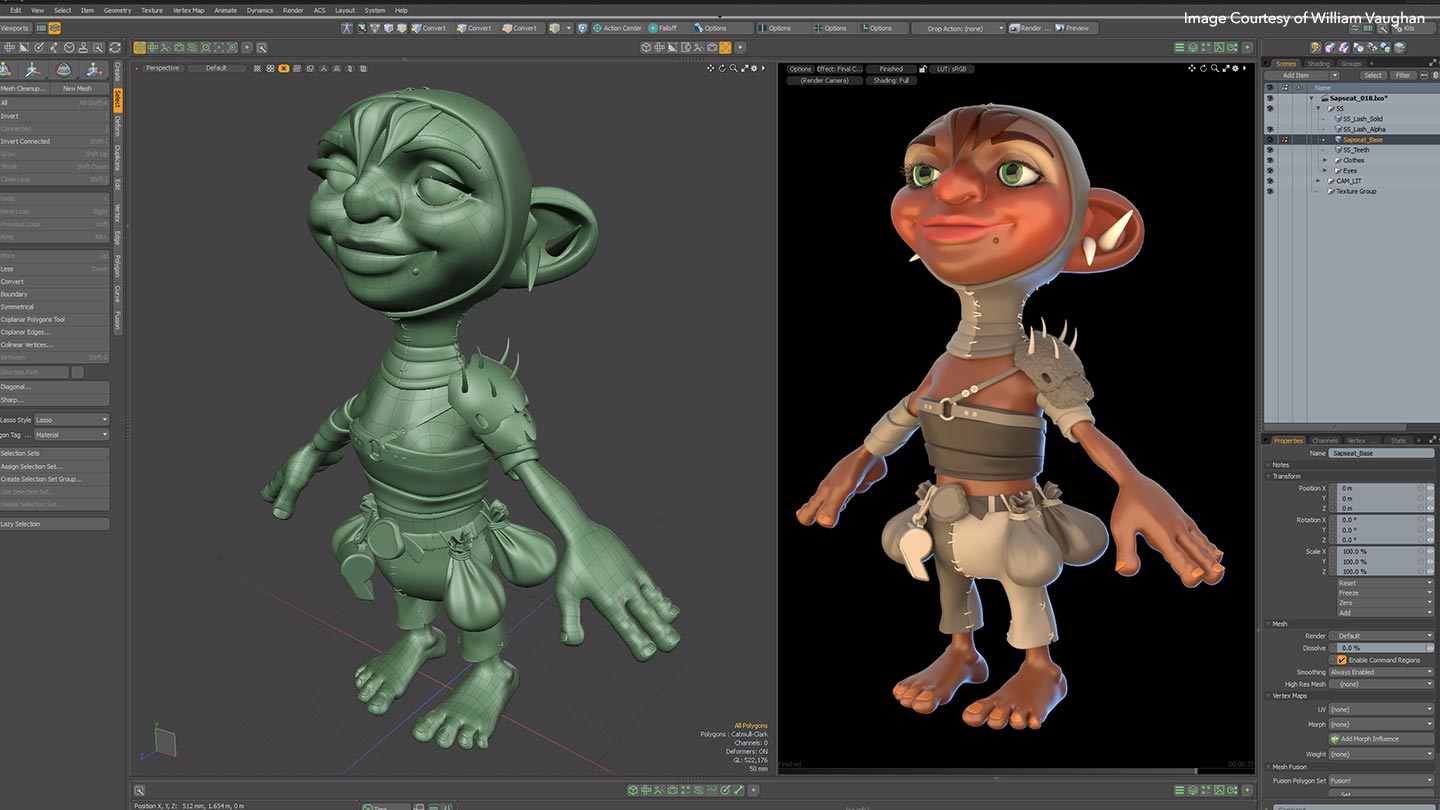Click the Dissolve percentage slider
1440x810 pixels.
click(x=1376, y=648)
